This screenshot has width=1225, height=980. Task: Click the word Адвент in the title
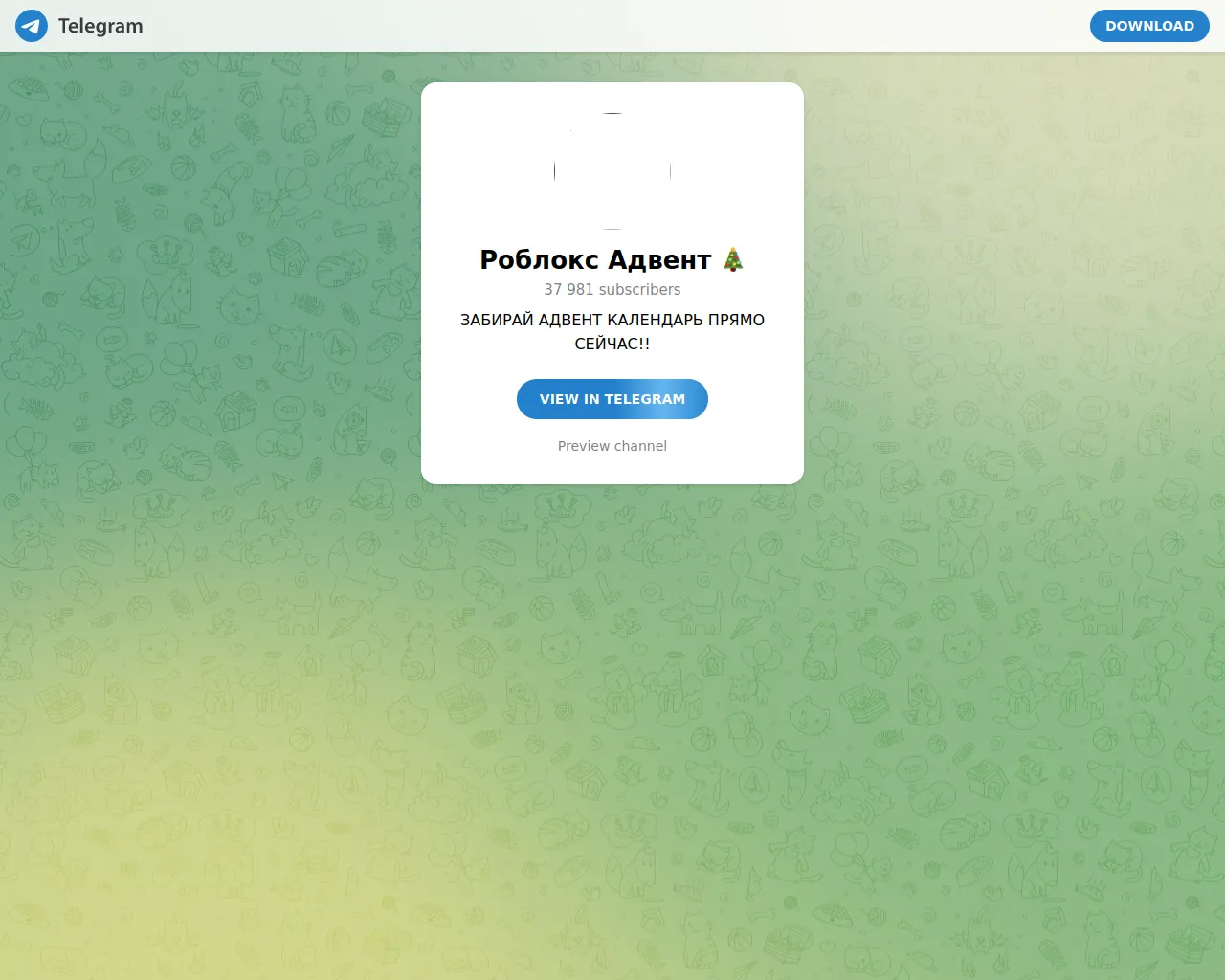pyautogui.click(x=659, y=260)
